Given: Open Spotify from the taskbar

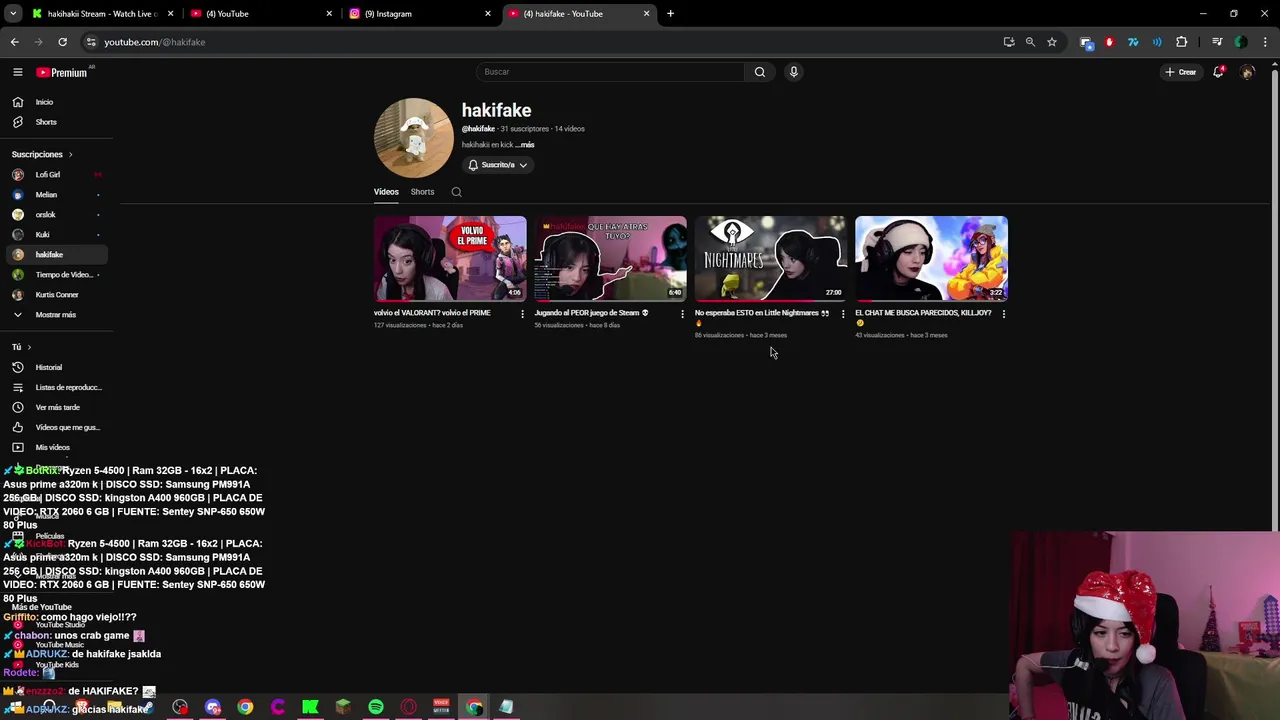Looking at the screenshot, I should 376,707.
